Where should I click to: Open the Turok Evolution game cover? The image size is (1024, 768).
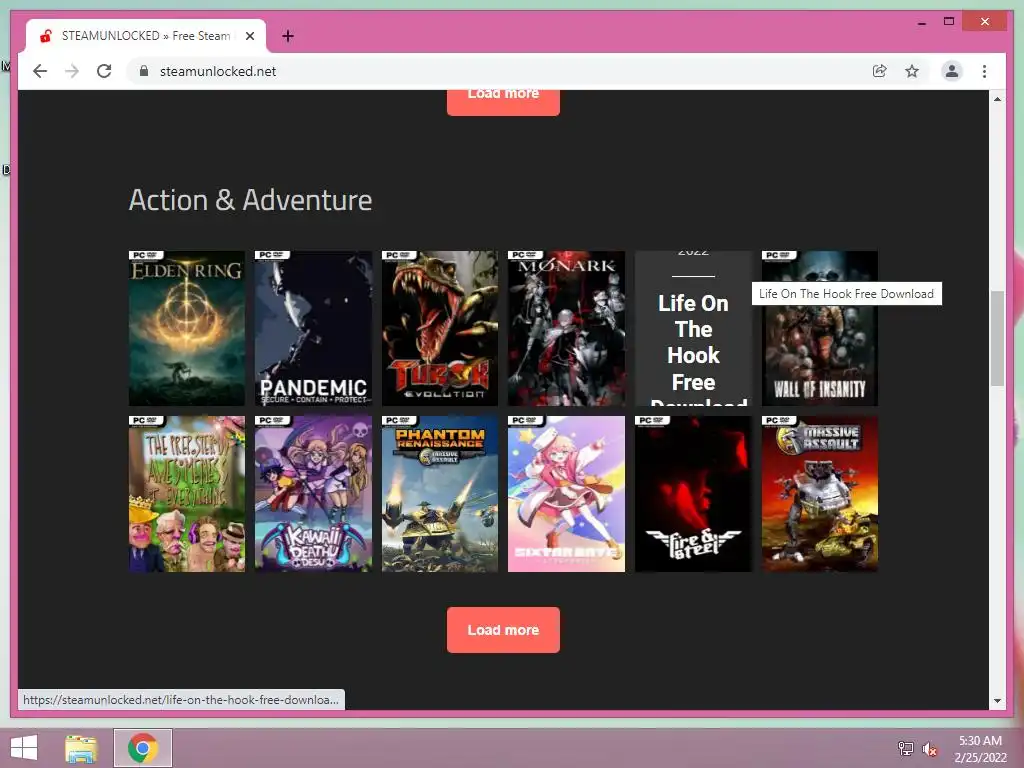pos(440,328)
